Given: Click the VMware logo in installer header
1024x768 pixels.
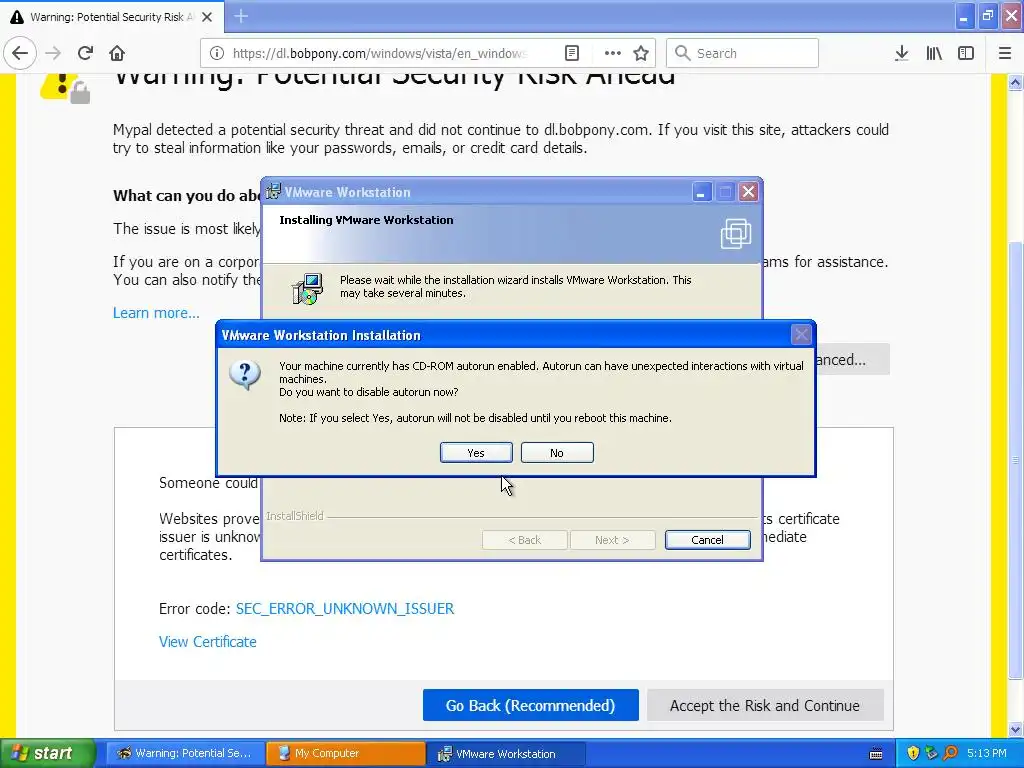Looking at the screenshot, I should [736, 233].
